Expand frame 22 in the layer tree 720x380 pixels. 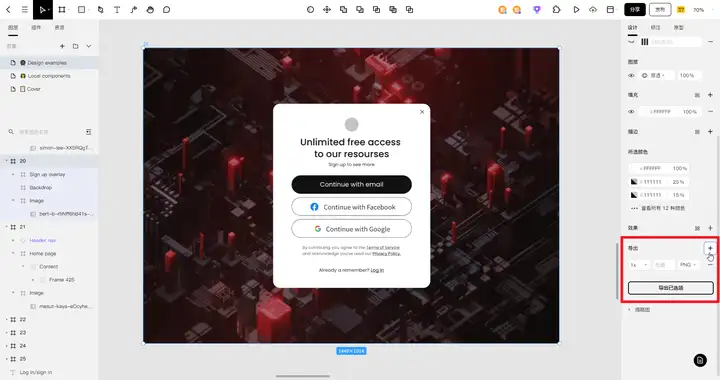[6, 319]
